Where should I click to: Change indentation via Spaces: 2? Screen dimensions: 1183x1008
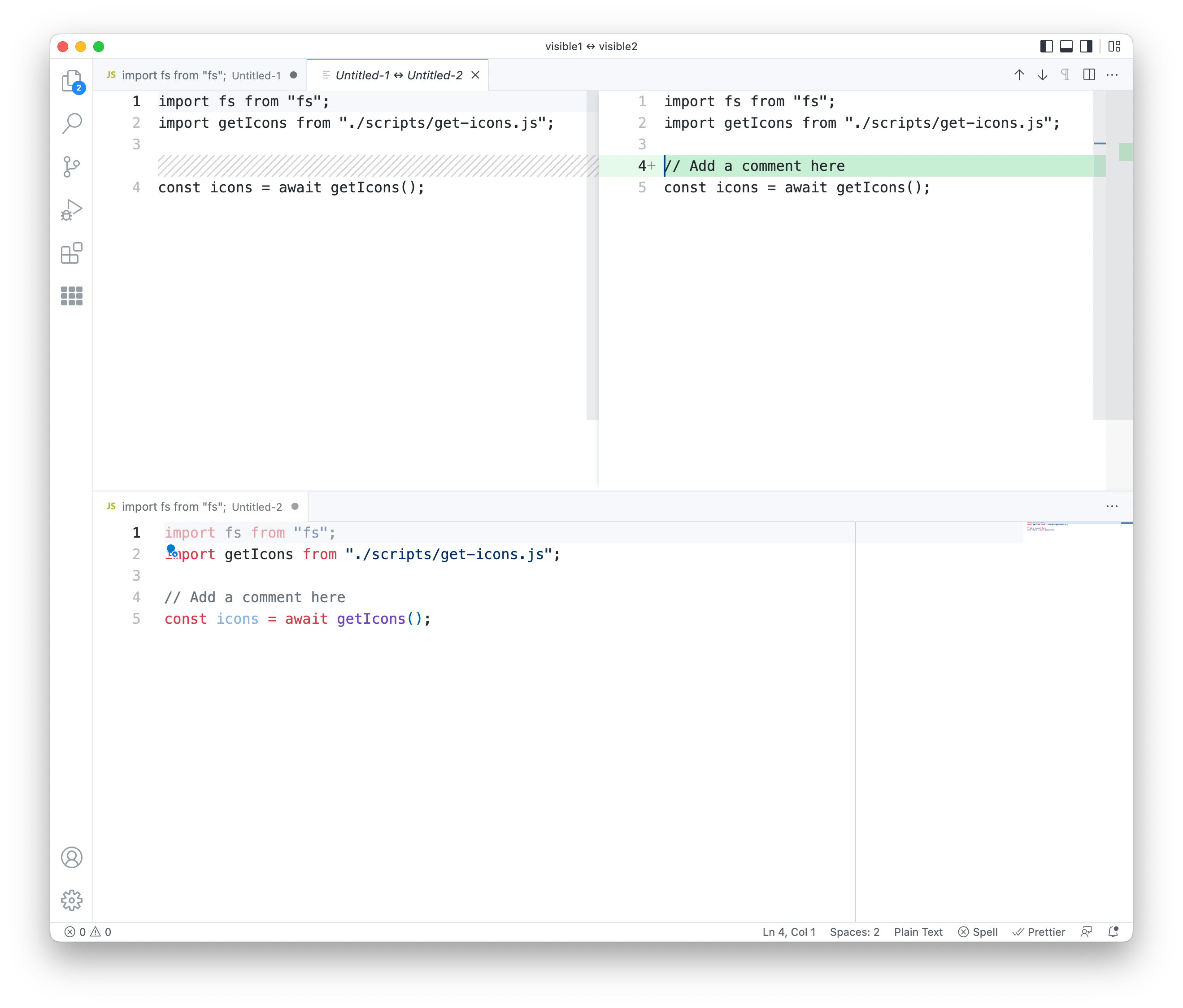point(855,932)
